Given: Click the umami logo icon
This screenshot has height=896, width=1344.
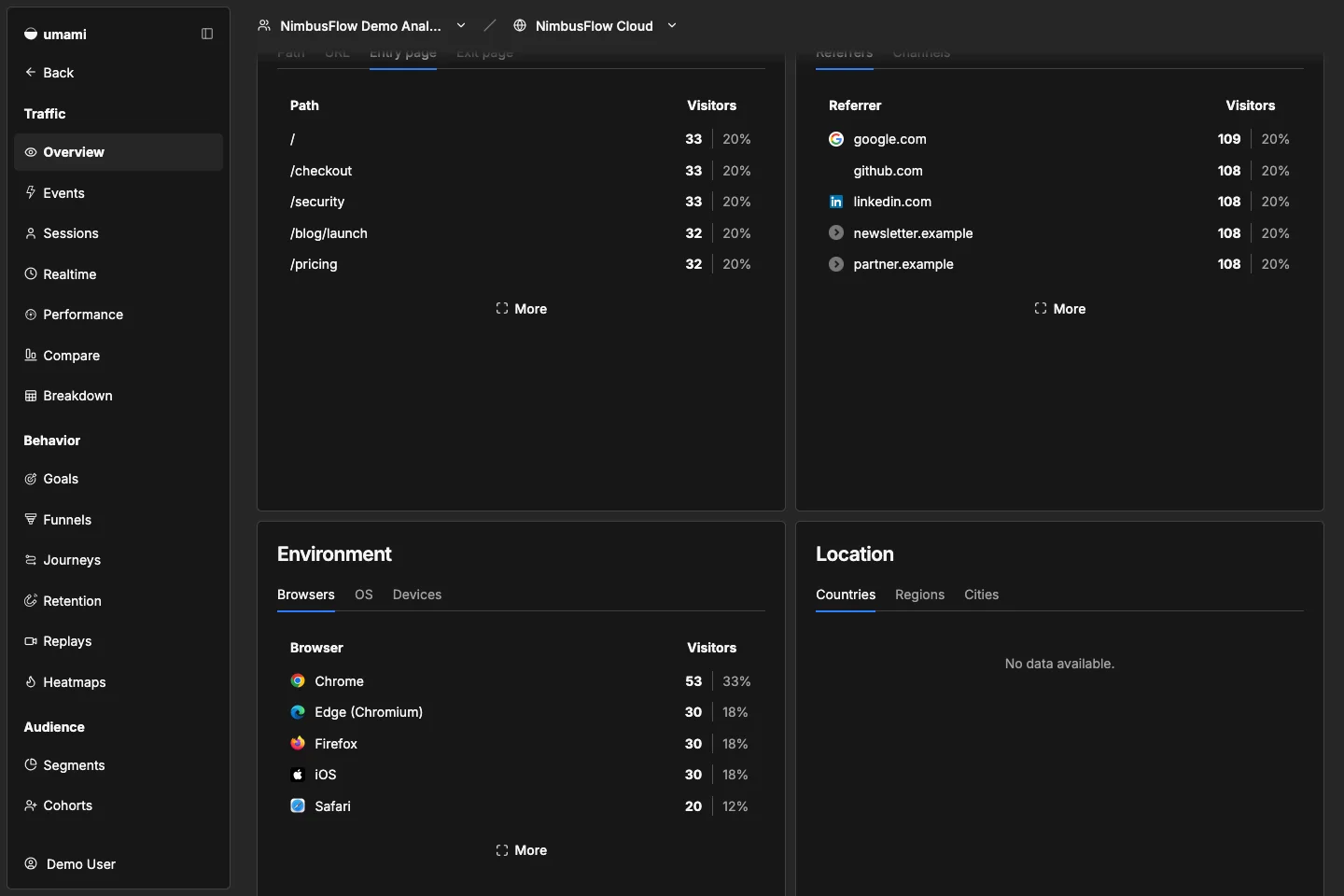Looking at the screenshot, I should [31, 34].
